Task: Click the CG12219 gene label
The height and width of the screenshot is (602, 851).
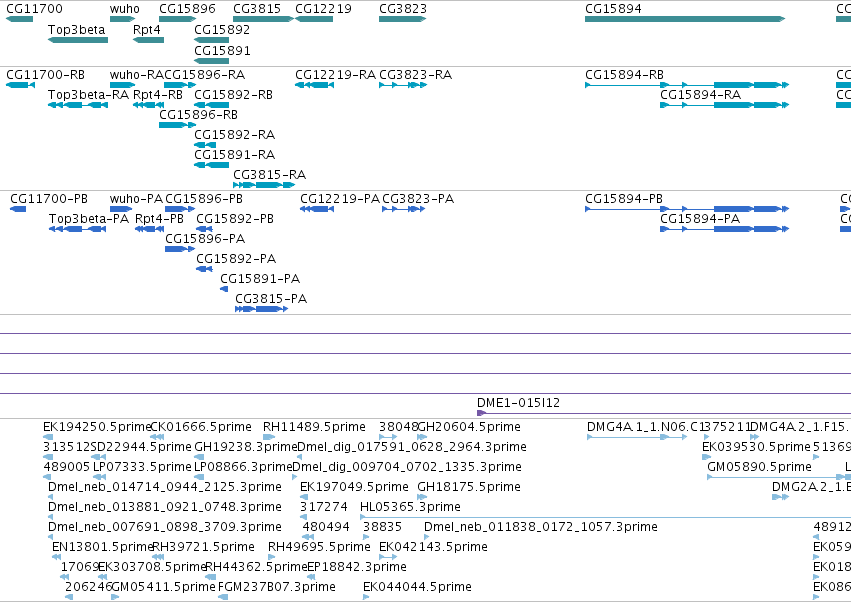Action: click(x=323, y=9)
